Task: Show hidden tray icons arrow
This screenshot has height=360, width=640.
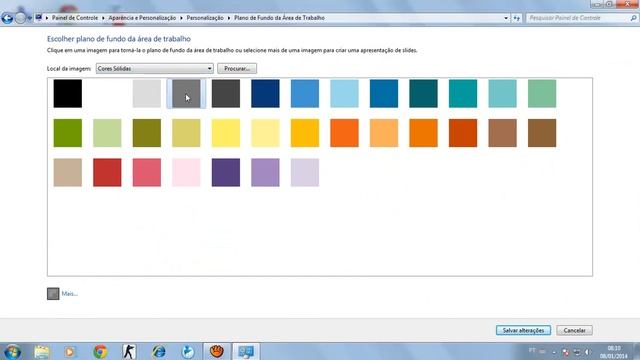Action: pos(554,352)
